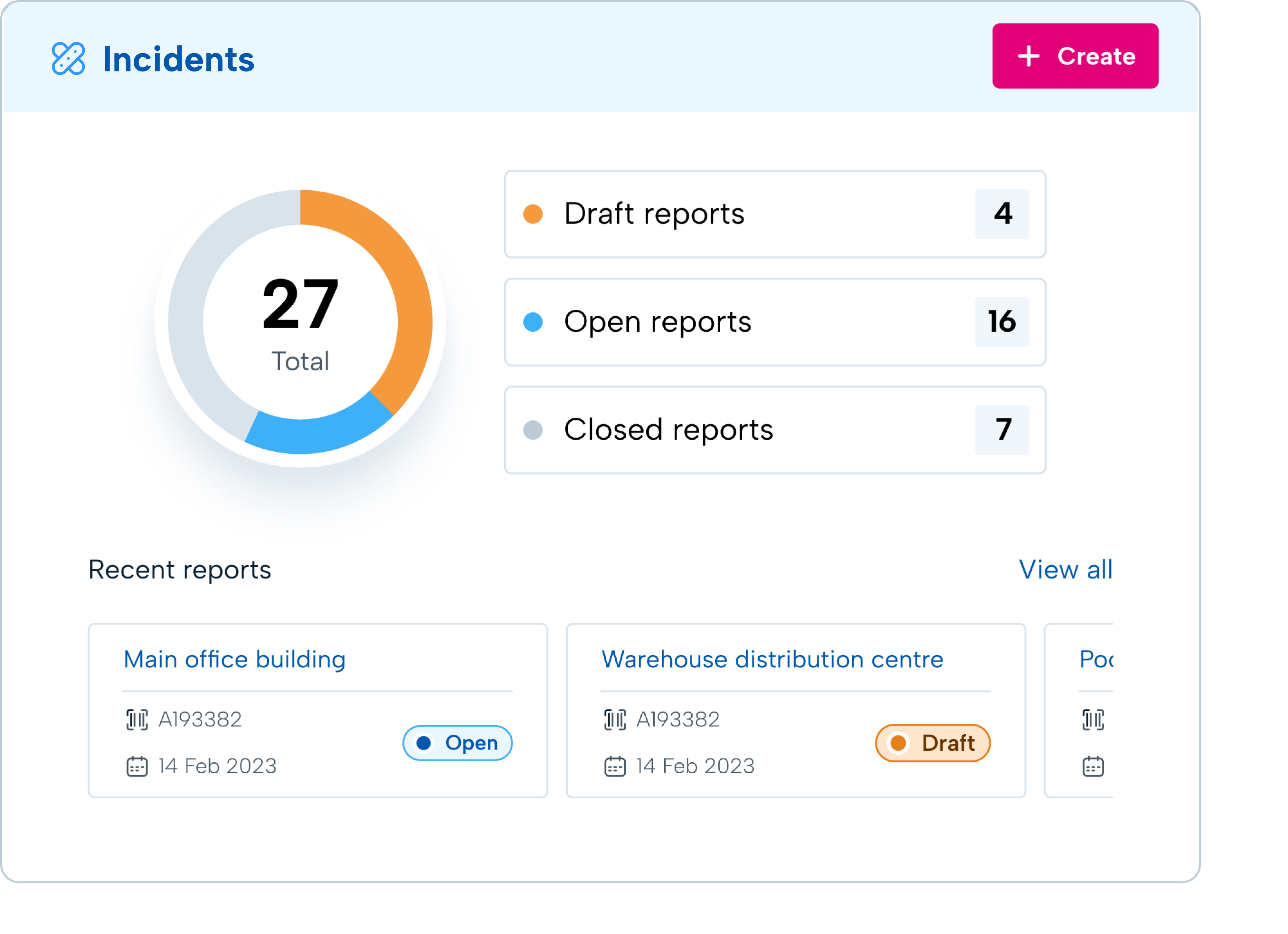Open the View all link

[x=1065, y=570]
